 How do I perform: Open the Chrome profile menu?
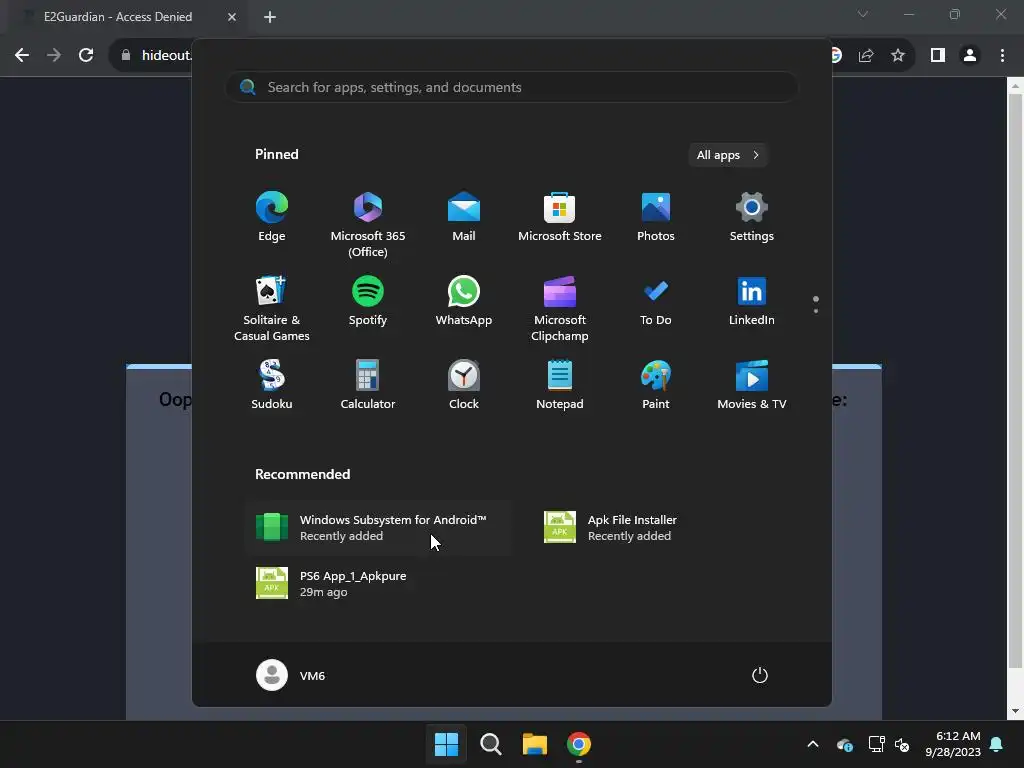click(x=970, y=56)
